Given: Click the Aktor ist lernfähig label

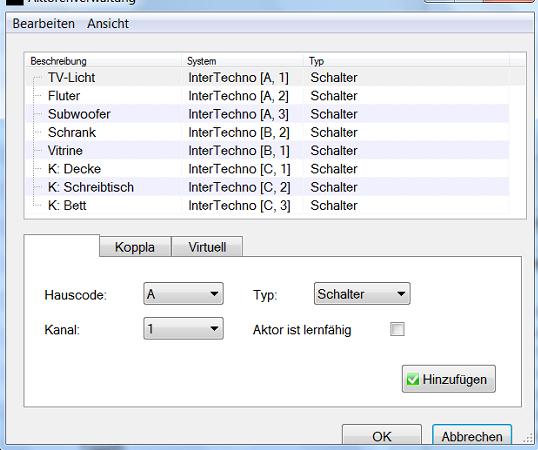Looking at the screenshot, I should click(x=302, y=330).
